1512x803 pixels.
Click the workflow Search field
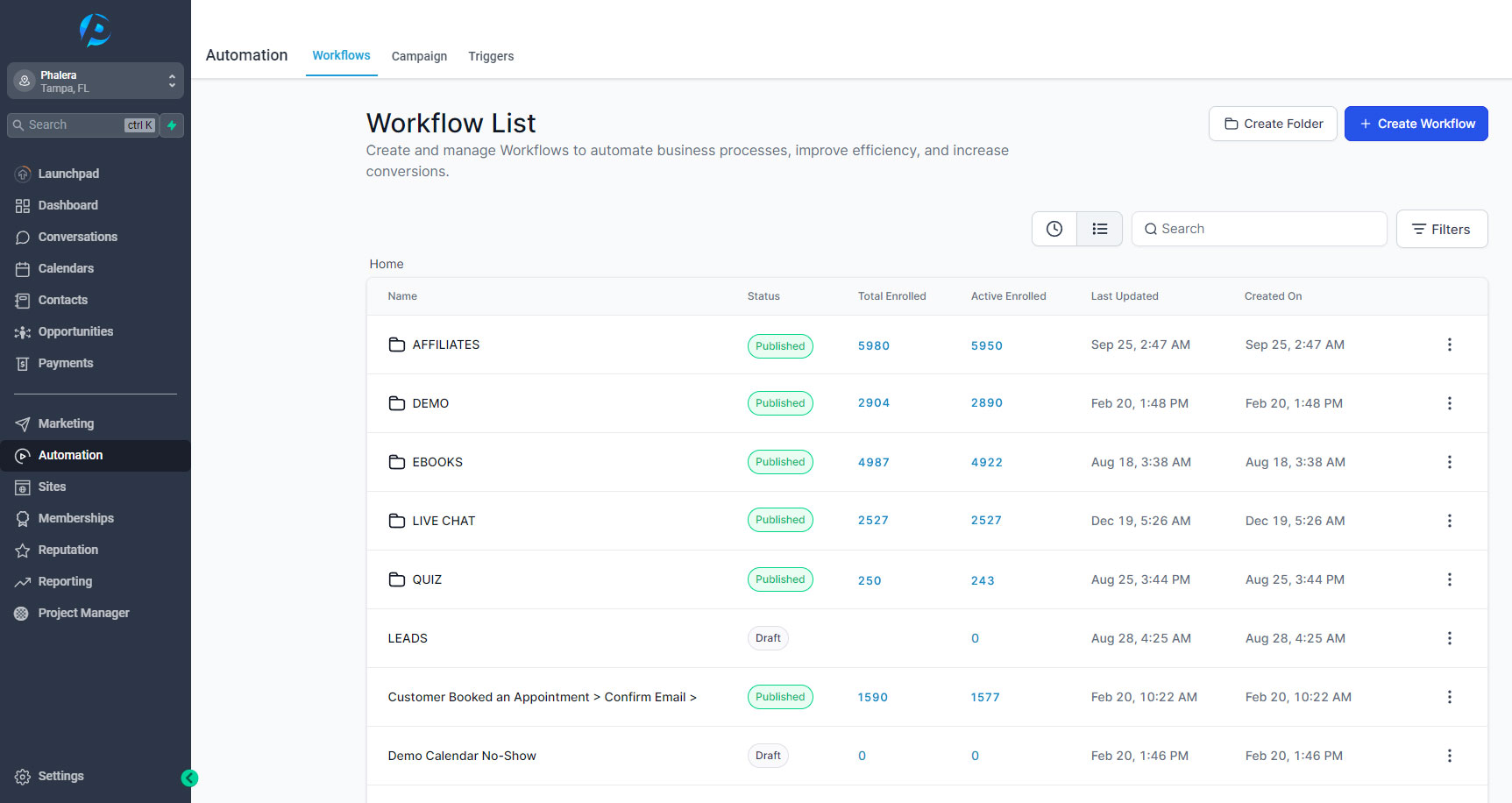(1259, 229)
